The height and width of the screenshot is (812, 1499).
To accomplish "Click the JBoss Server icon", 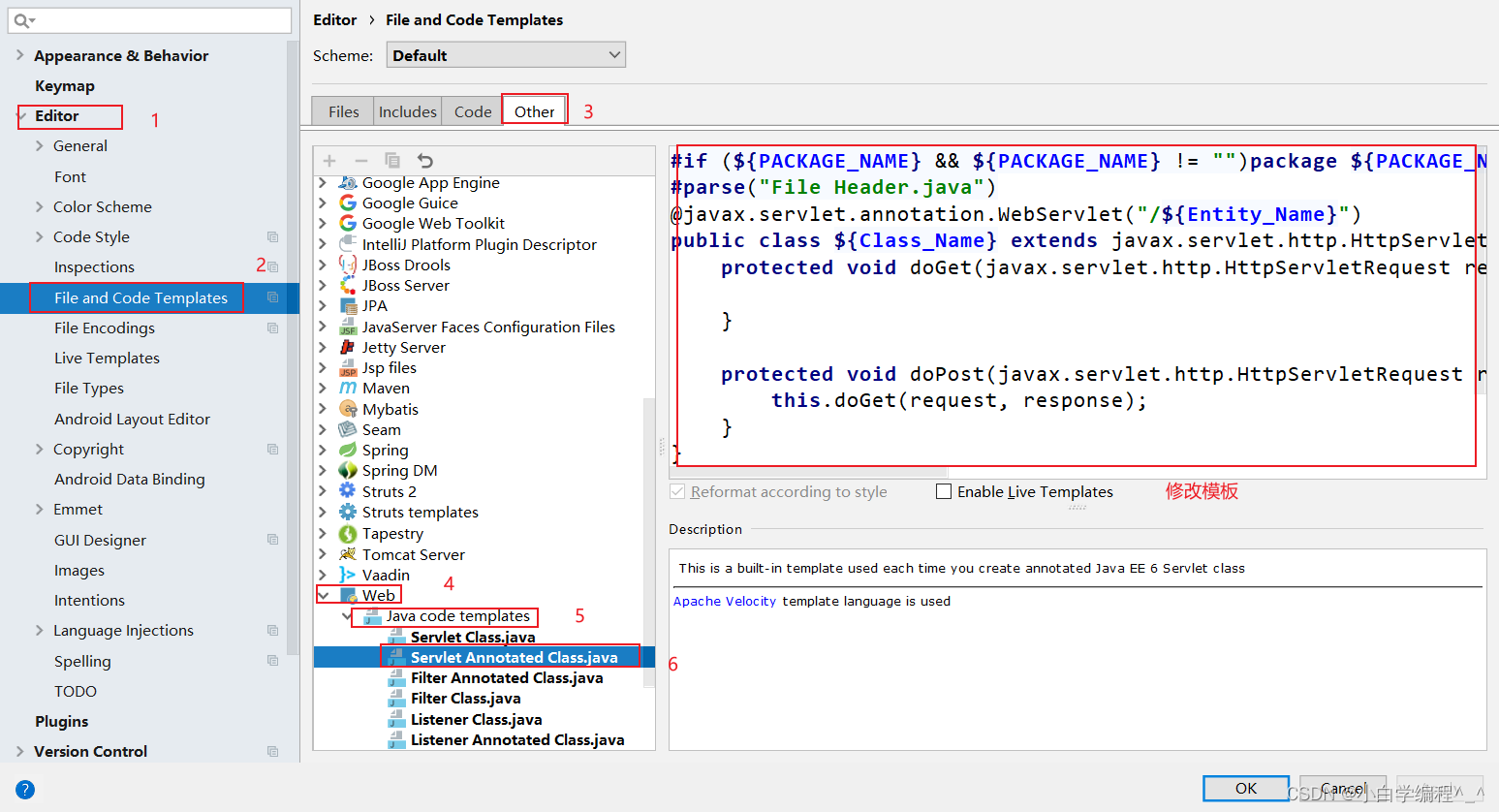I will click(348, 285).
